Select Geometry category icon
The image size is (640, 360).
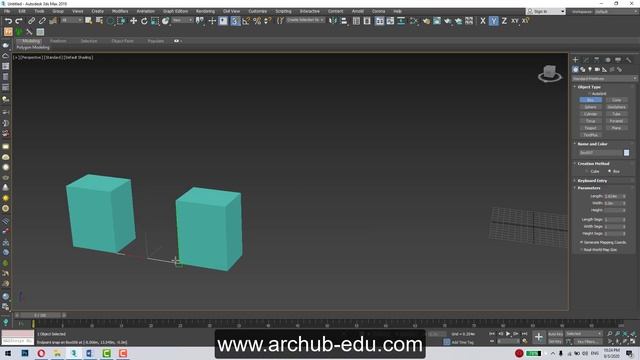[x=575, y=69]
